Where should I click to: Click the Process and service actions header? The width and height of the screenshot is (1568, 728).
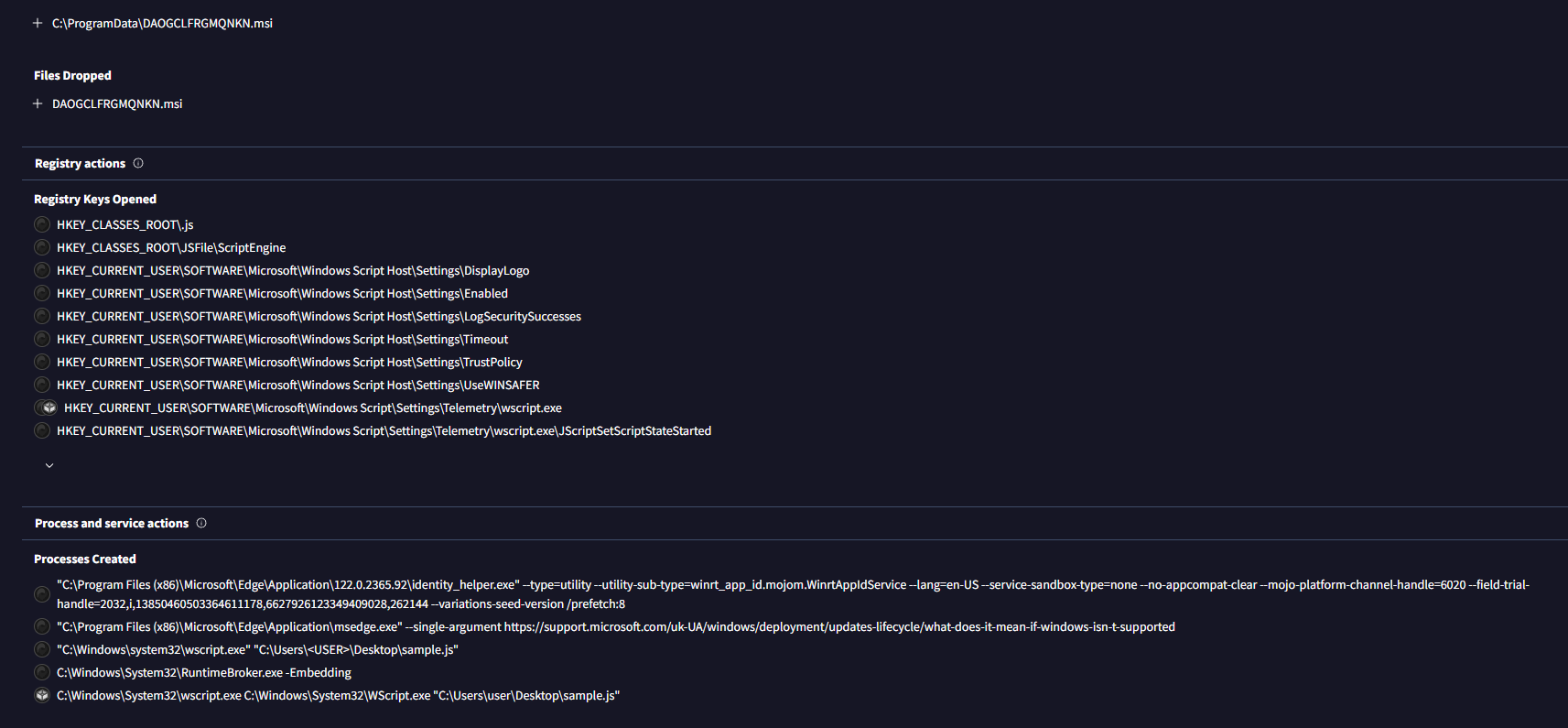[112, 523]
